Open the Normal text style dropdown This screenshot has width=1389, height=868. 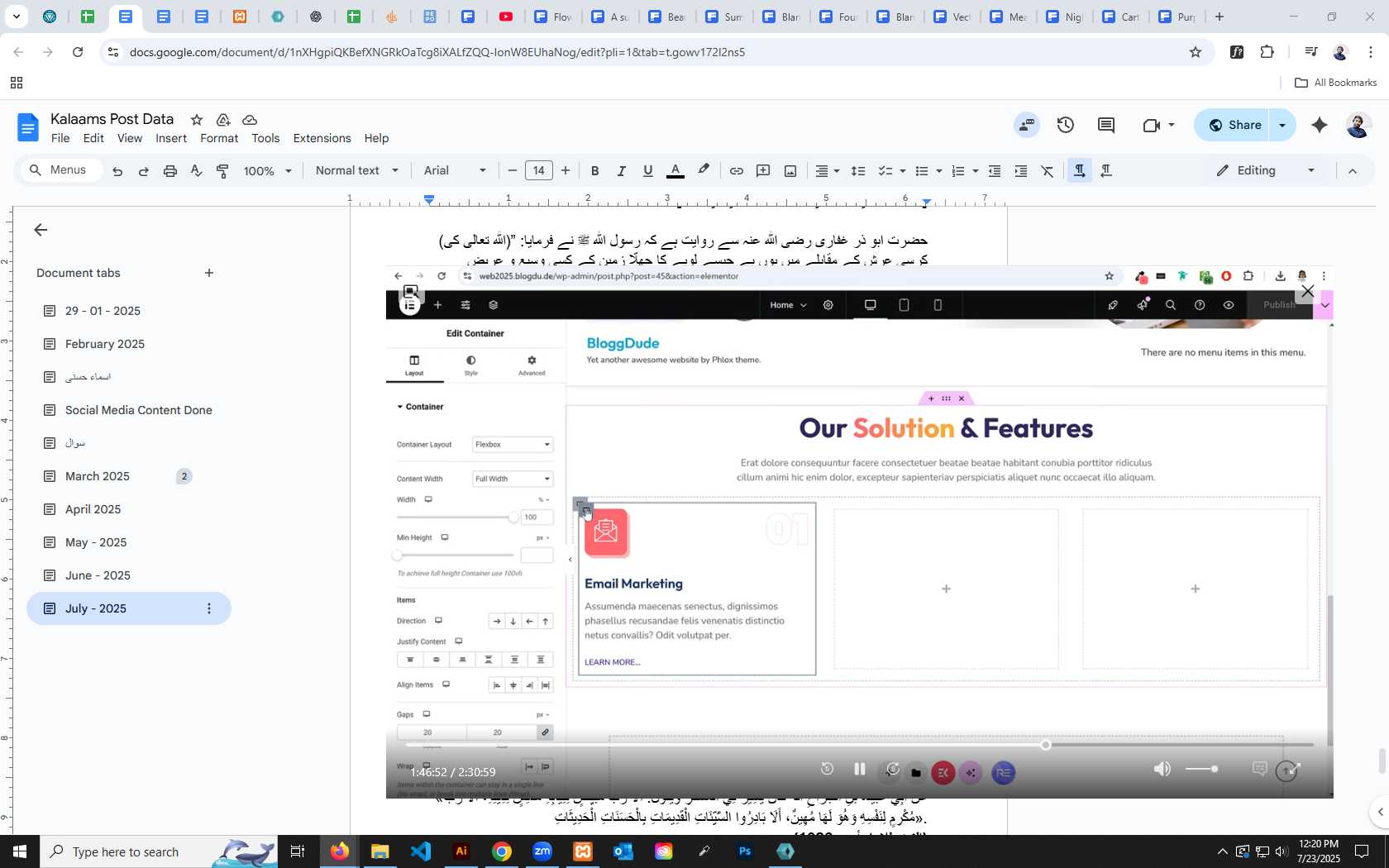[356, 171]
